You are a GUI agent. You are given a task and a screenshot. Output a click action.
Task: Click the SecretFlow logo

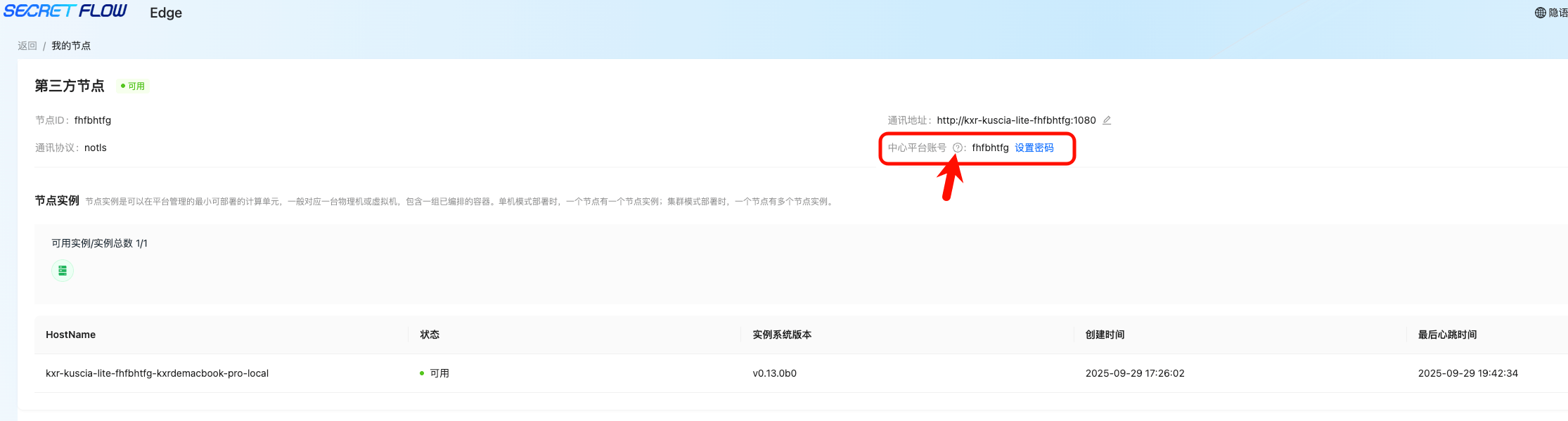[x=65, y=11]
